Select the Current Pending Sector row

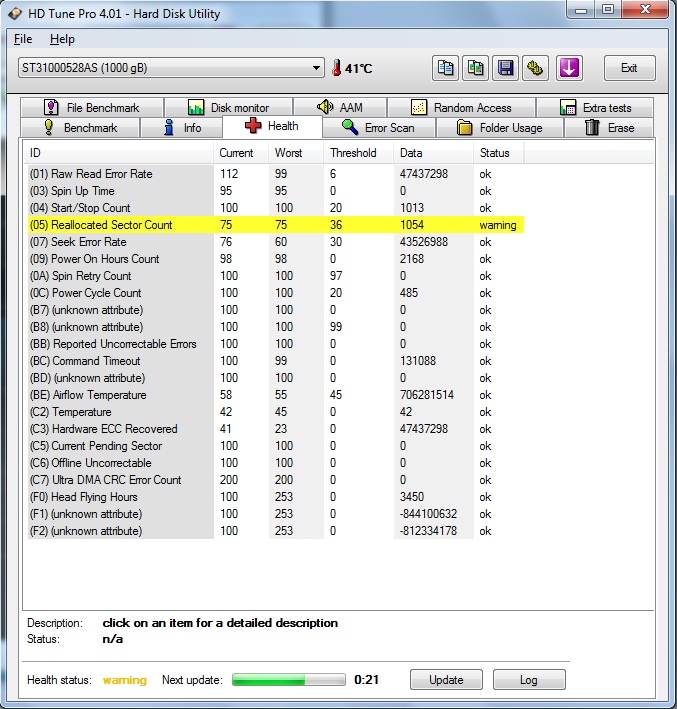pos(276,446)
